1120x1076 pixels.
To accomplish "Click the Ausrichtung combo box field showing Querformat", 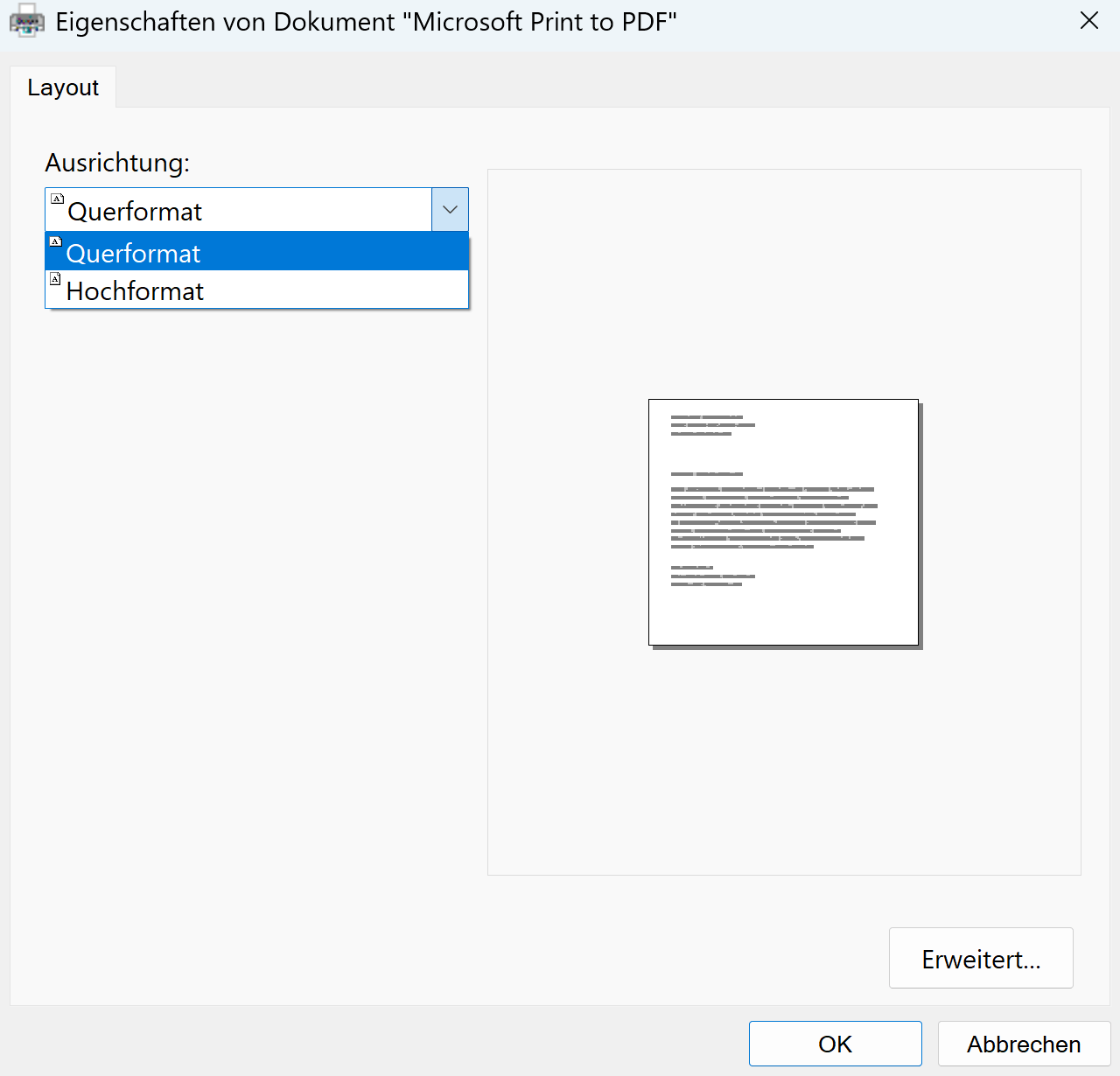I will click(x=238, y=210).
